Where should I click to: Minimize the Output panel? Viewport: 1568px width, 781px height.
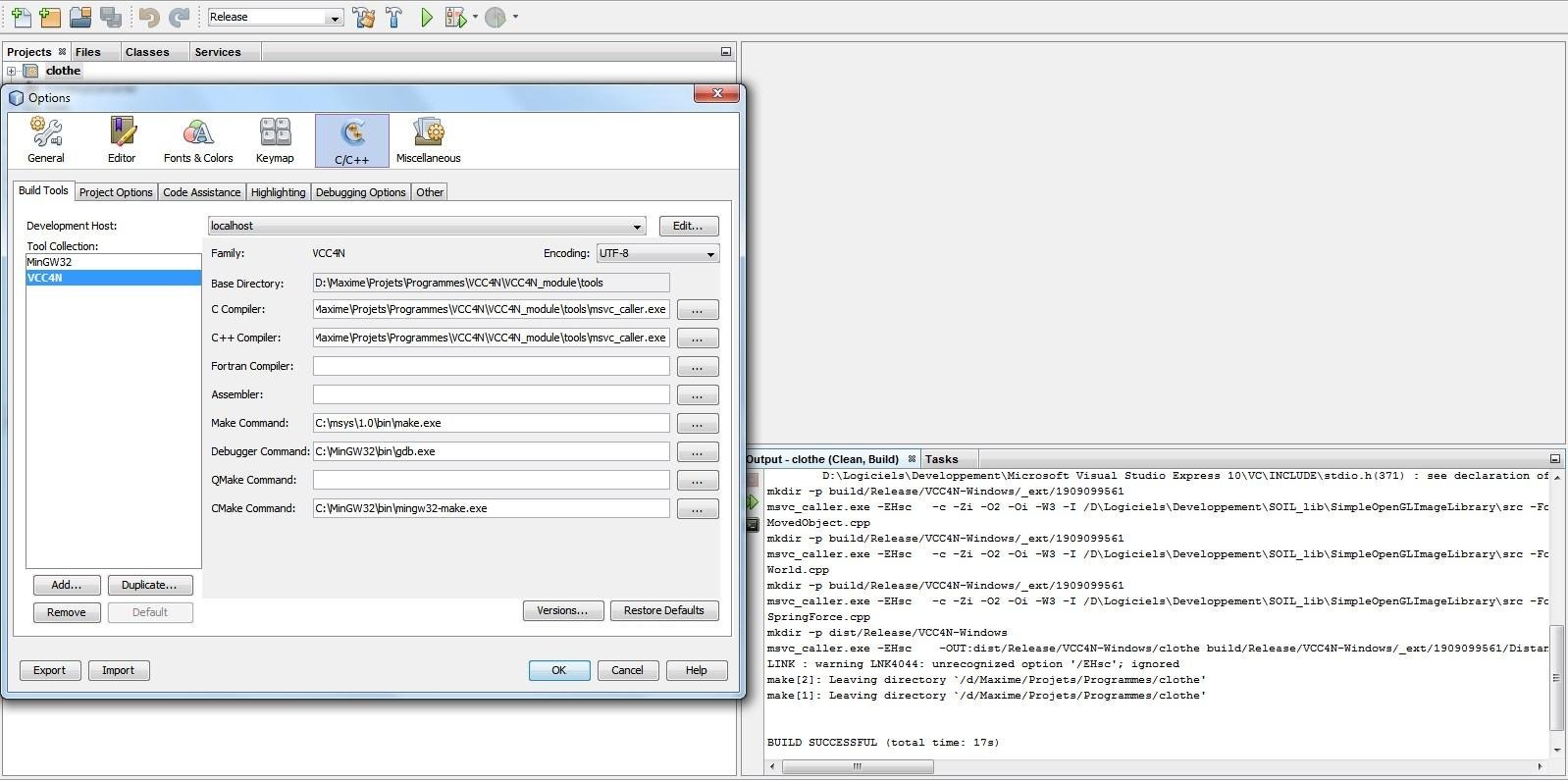tap(1555, 458)
